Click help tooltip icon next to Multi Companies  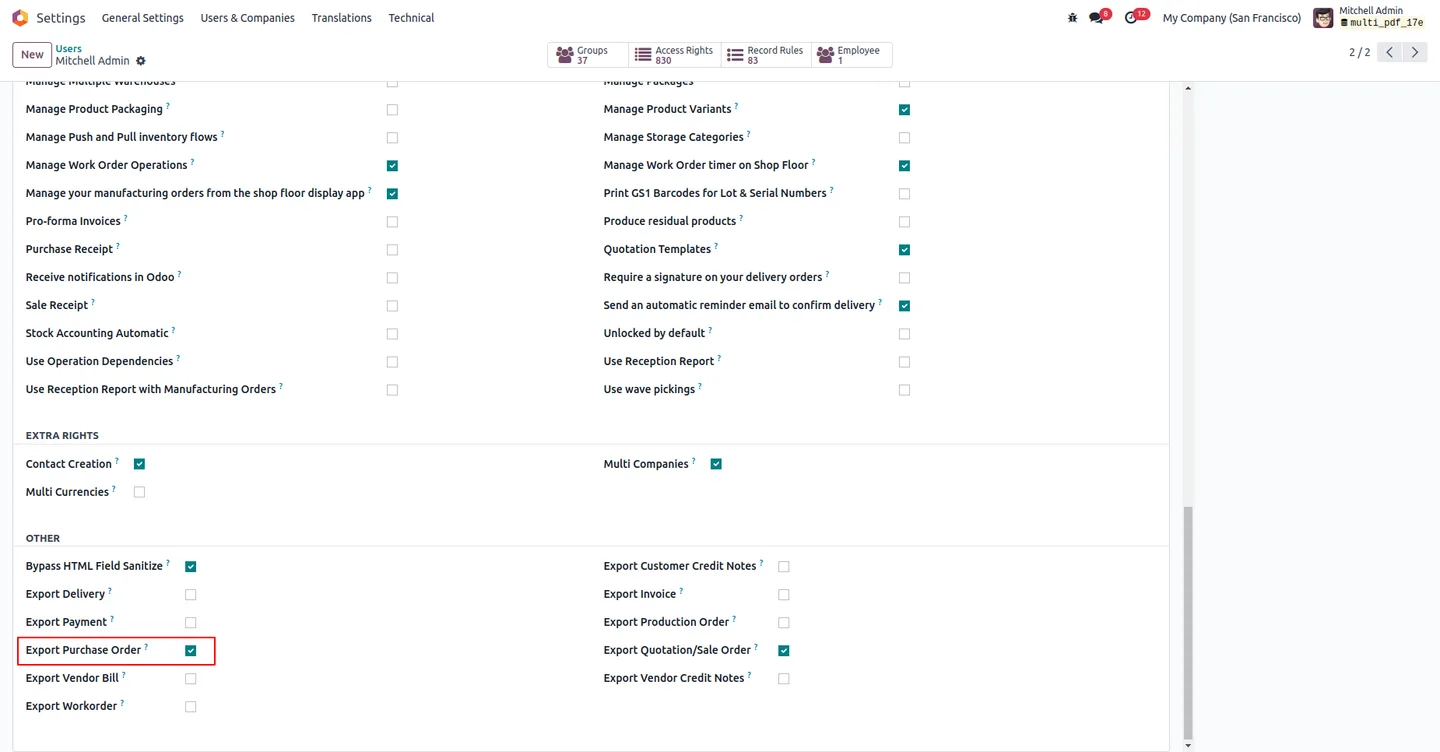(694, 461)
